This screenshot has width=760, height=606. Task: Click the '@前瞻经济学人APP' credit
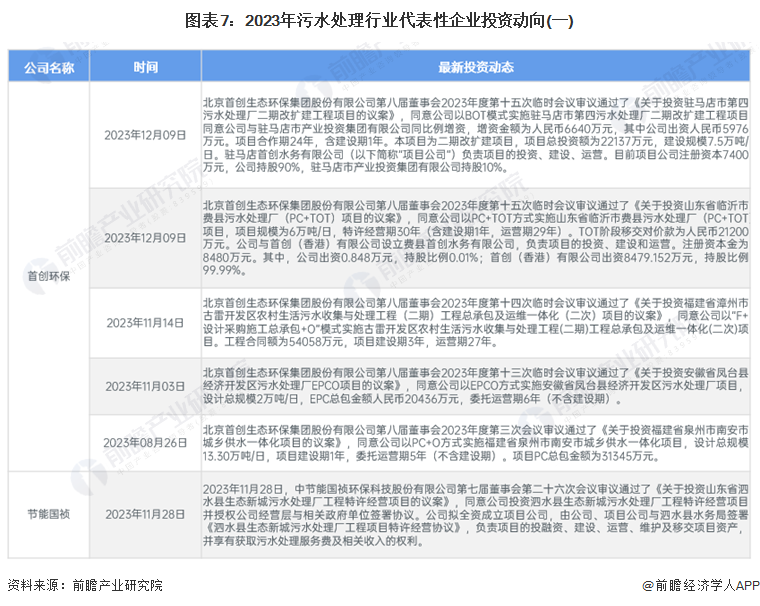click(701, 586)
